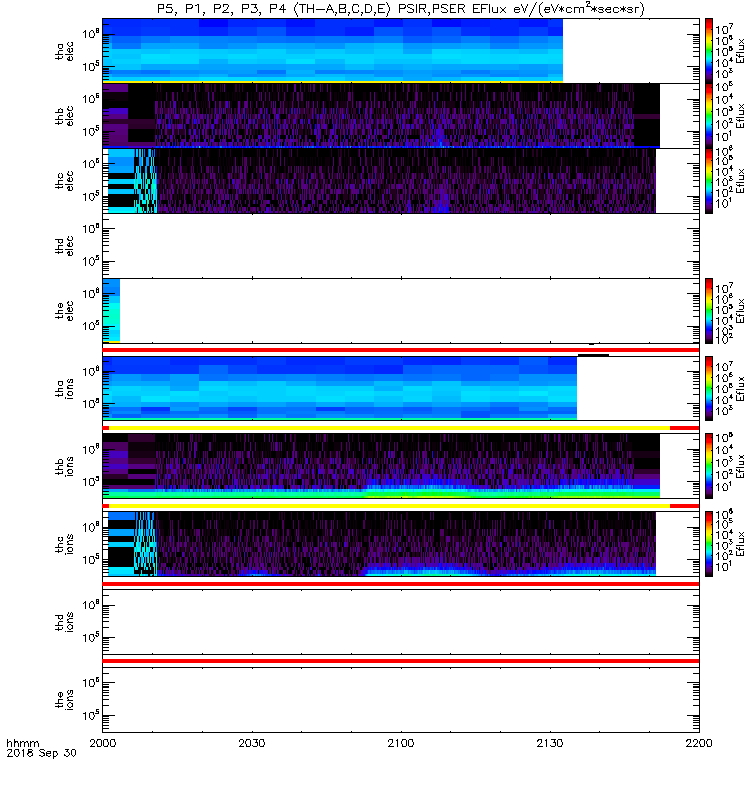750x800 pixels.
Task: Select the 2130 time axis label
Action: pyautogui.click(x=550, y=743)
